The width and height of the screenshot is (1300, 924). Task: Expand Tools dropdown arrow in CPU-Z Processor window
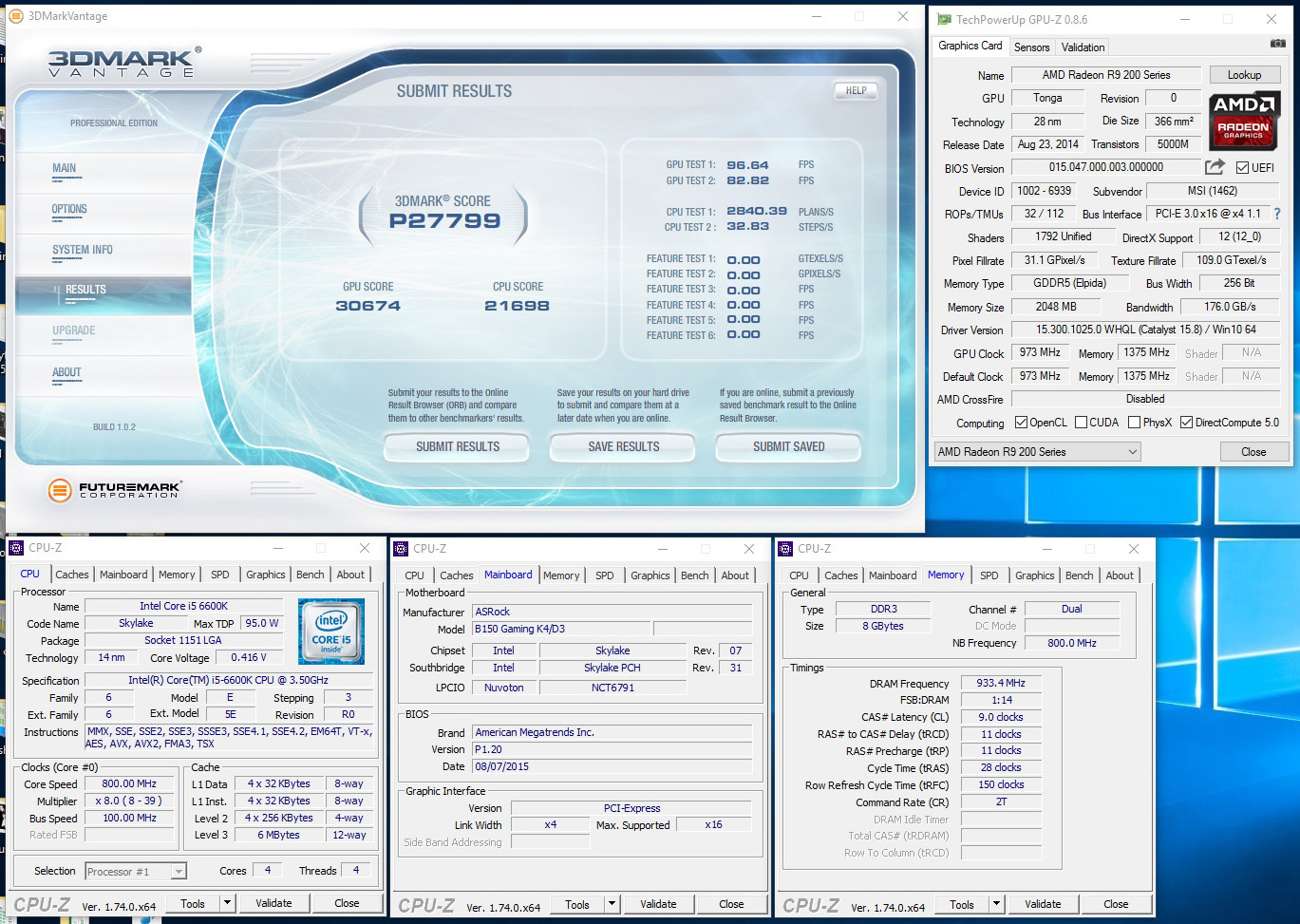tap(227, 903)
